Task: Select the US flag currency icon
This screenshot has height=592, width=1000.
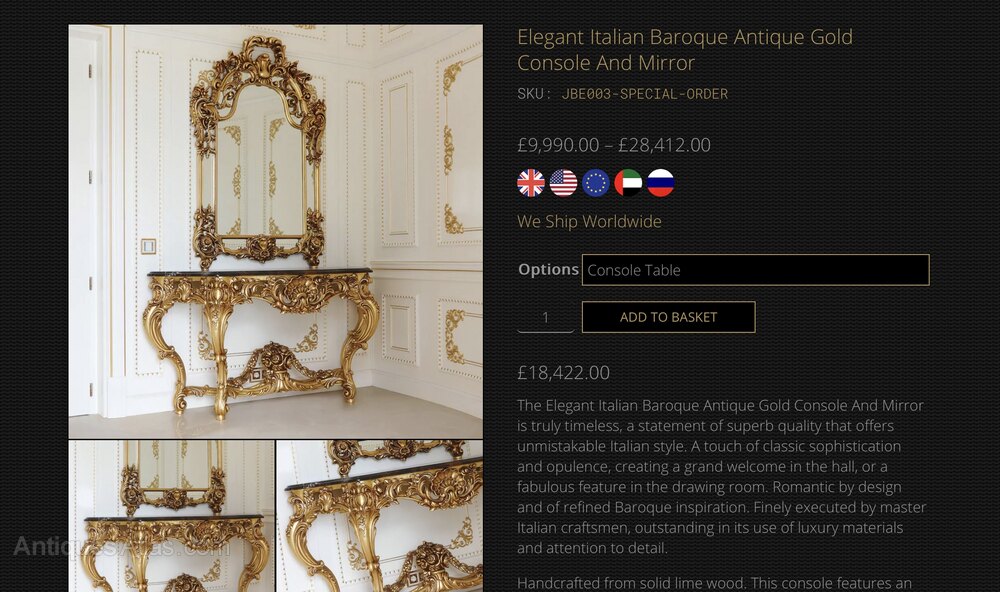Action: click(563, 183)
